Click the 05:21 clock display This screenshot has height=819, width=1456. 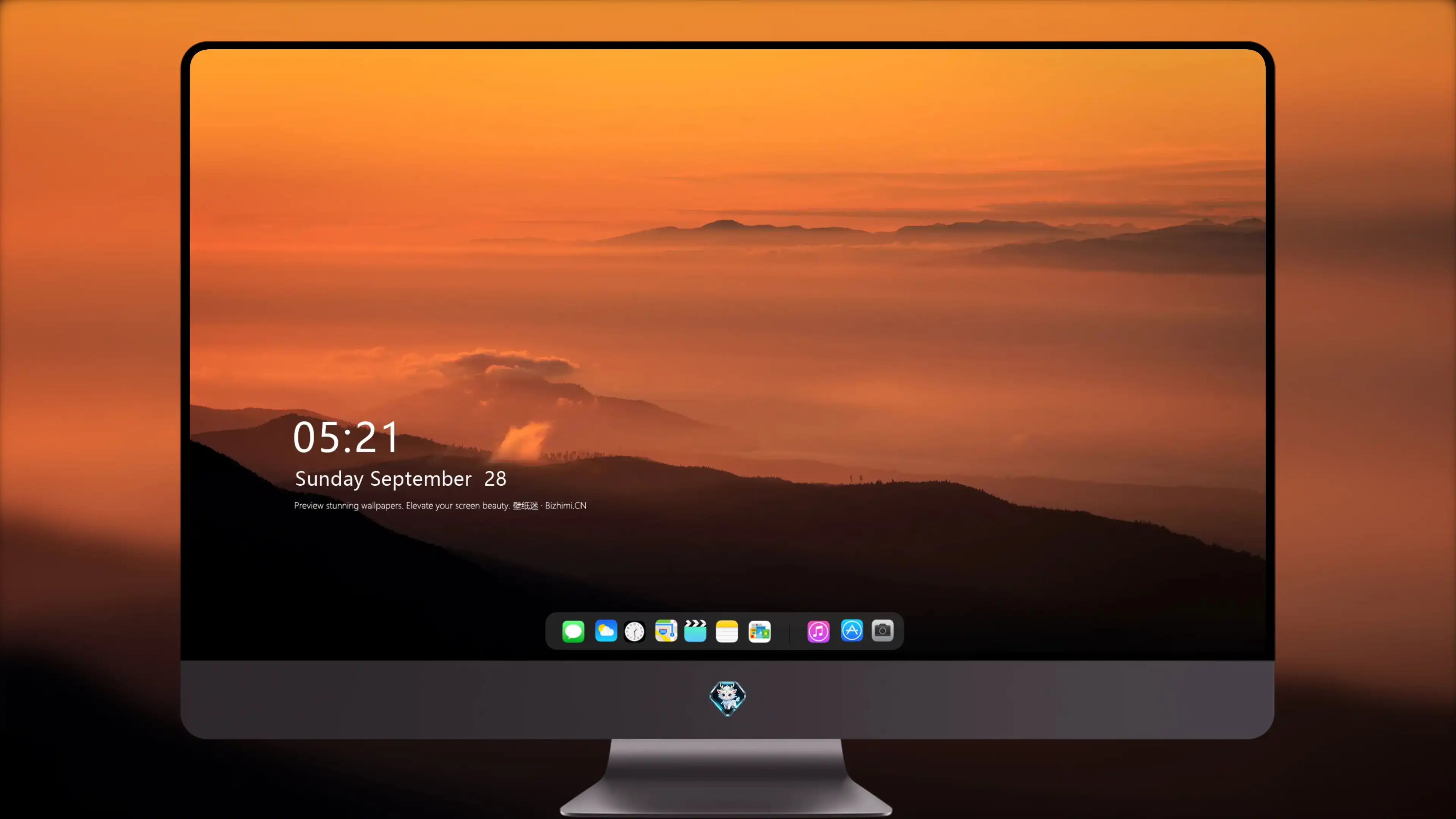(x=346, y=437)
